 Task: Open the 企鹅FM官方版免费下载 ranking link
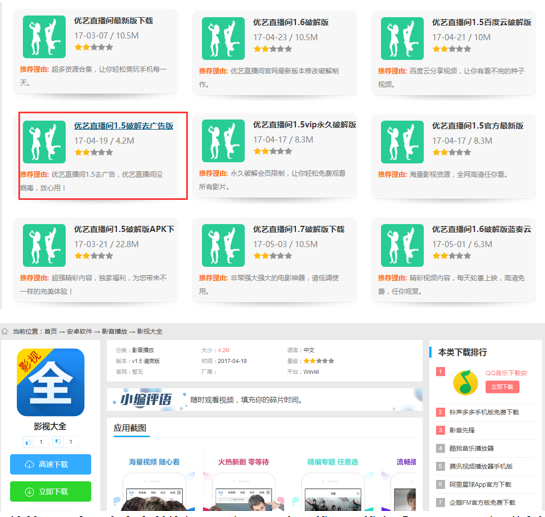[482, 503]
